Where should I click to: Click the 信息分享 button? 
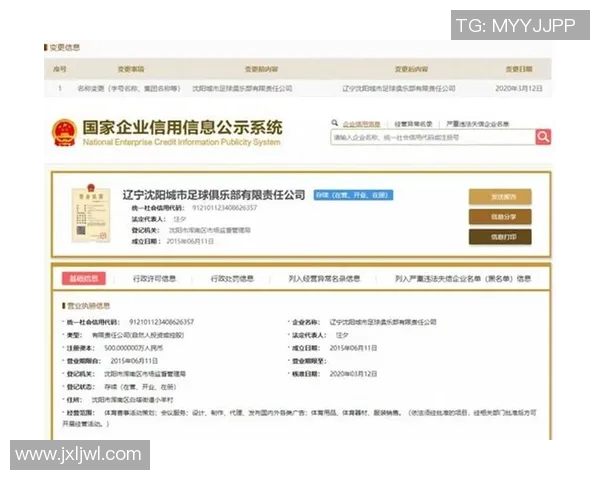[x=500, y=217]
